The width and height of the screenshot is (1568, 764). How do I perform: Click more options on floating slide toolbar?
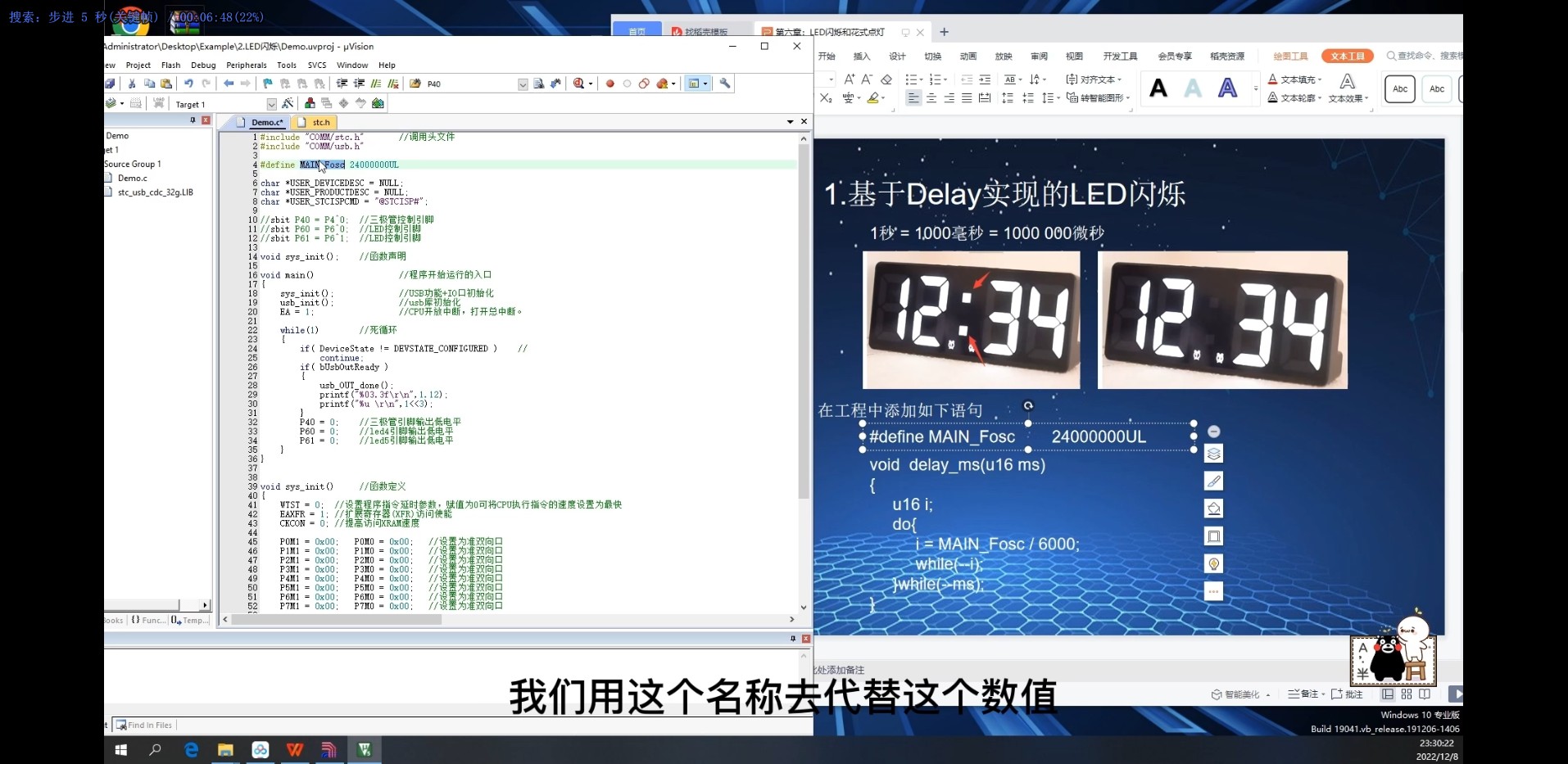point(1214,591)
